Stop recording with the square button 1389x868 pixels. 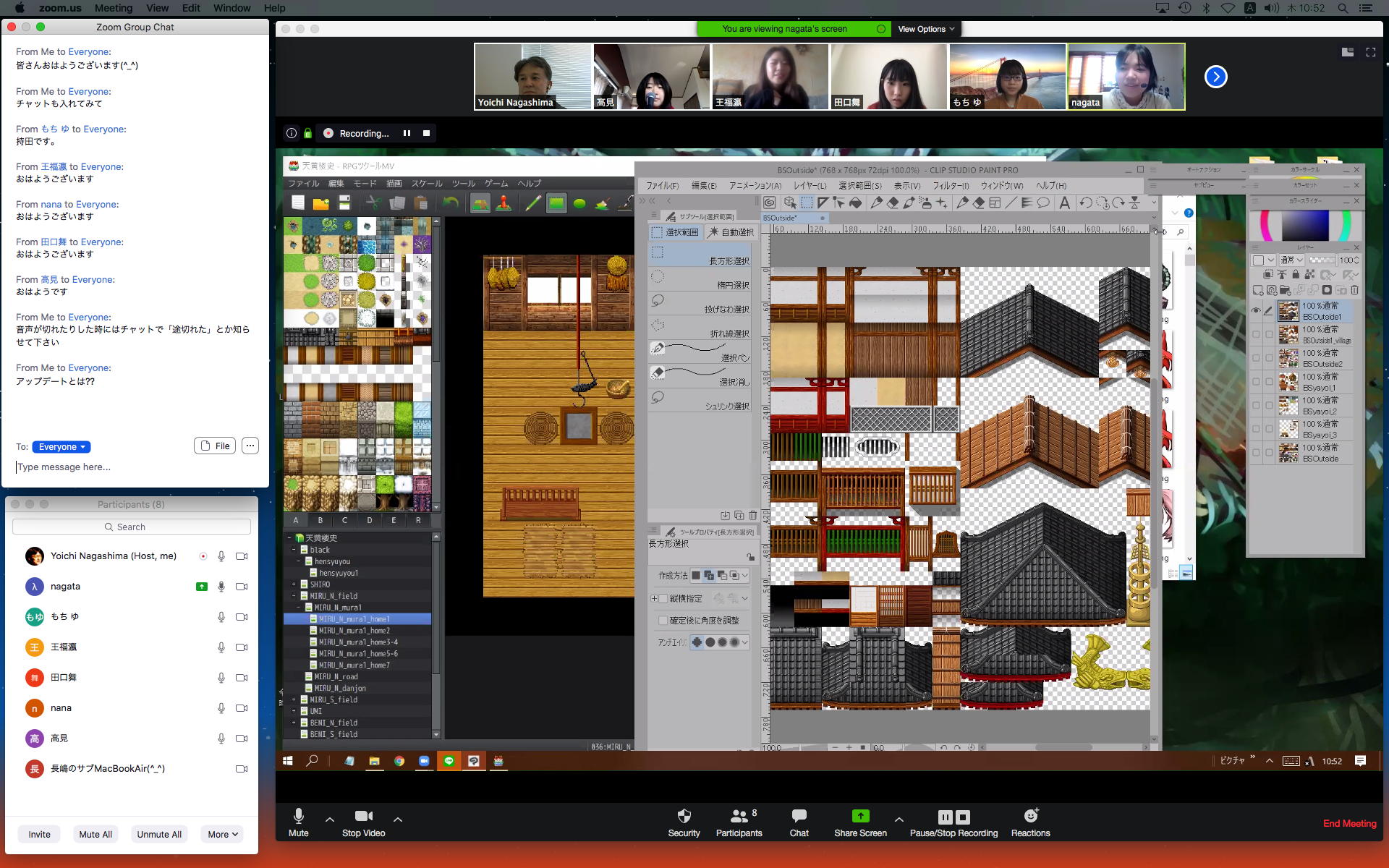[426, 133]
